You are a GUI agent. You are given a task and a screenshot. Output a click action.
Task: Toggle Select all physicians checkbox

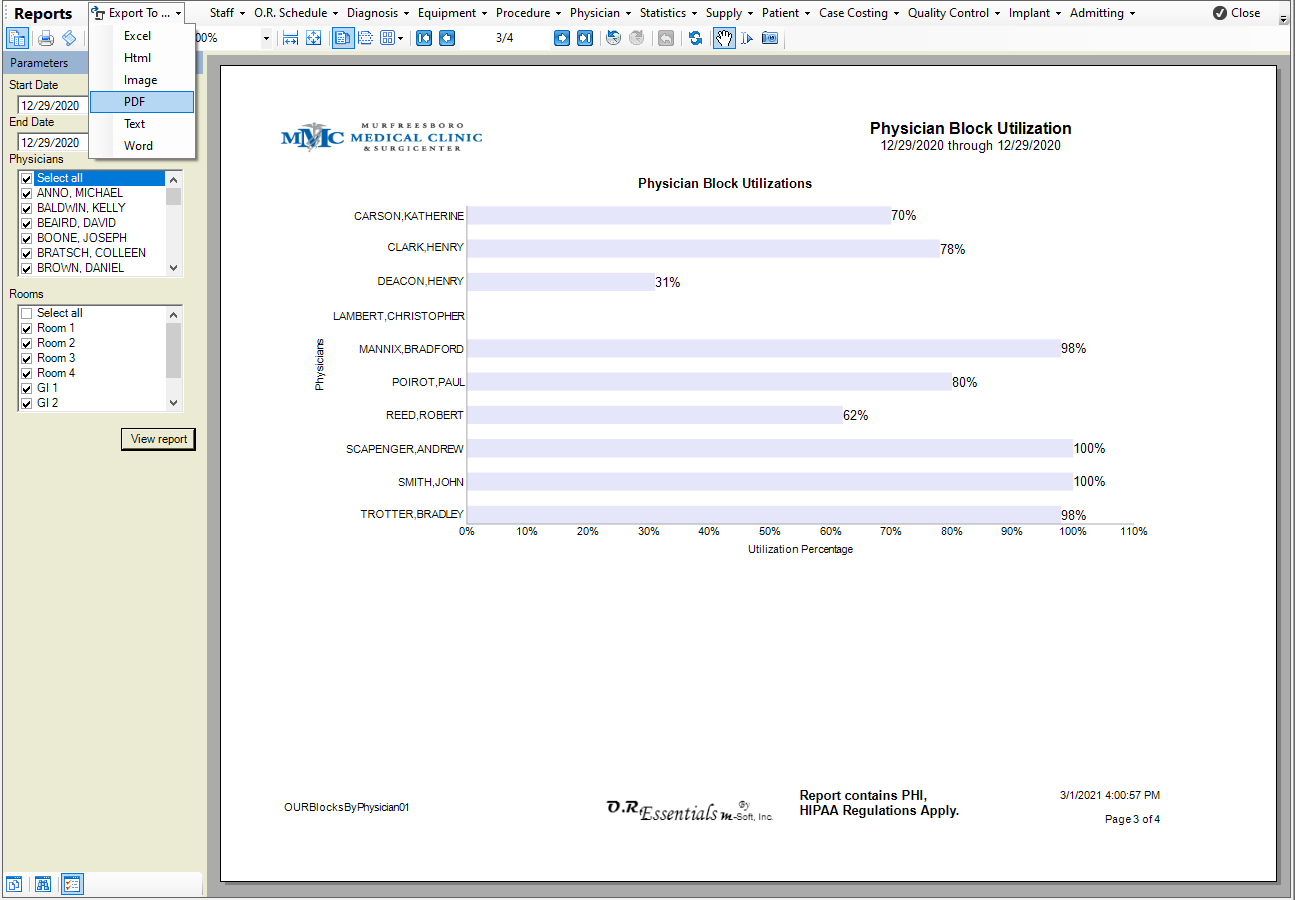[27, 178]
